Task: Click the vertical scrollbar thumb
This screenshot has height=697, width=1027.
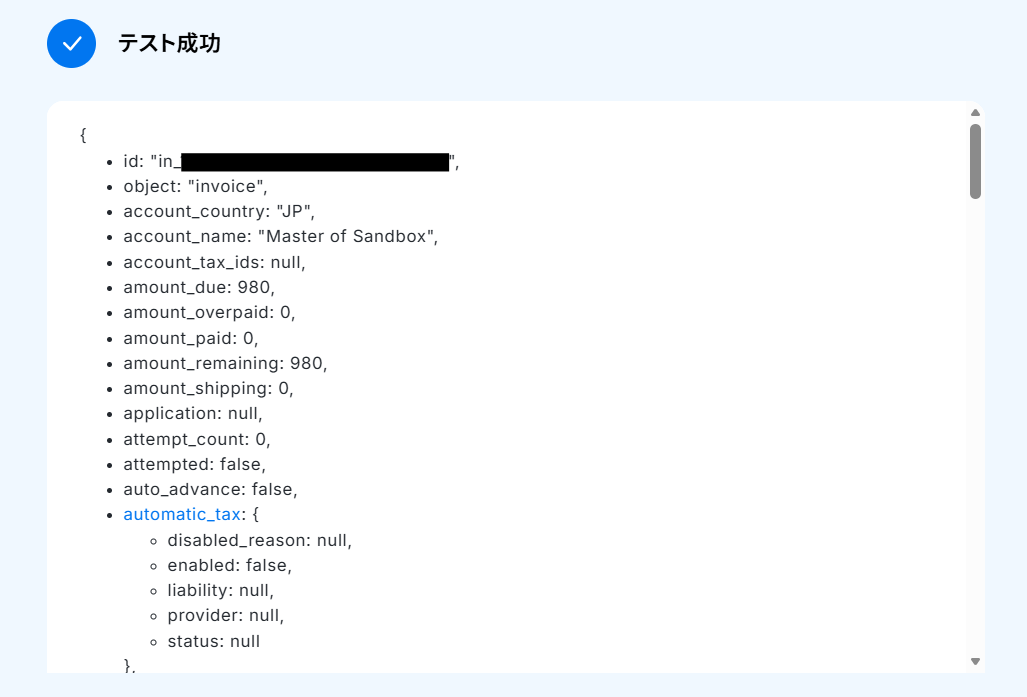Action: click(x=975, y=161)
